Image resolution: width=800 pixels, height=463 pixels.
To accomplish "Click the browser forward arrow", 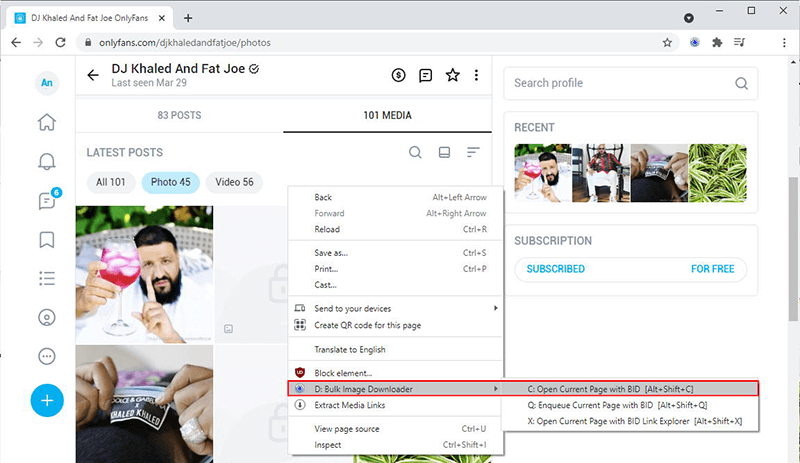I will pos(38,42).
